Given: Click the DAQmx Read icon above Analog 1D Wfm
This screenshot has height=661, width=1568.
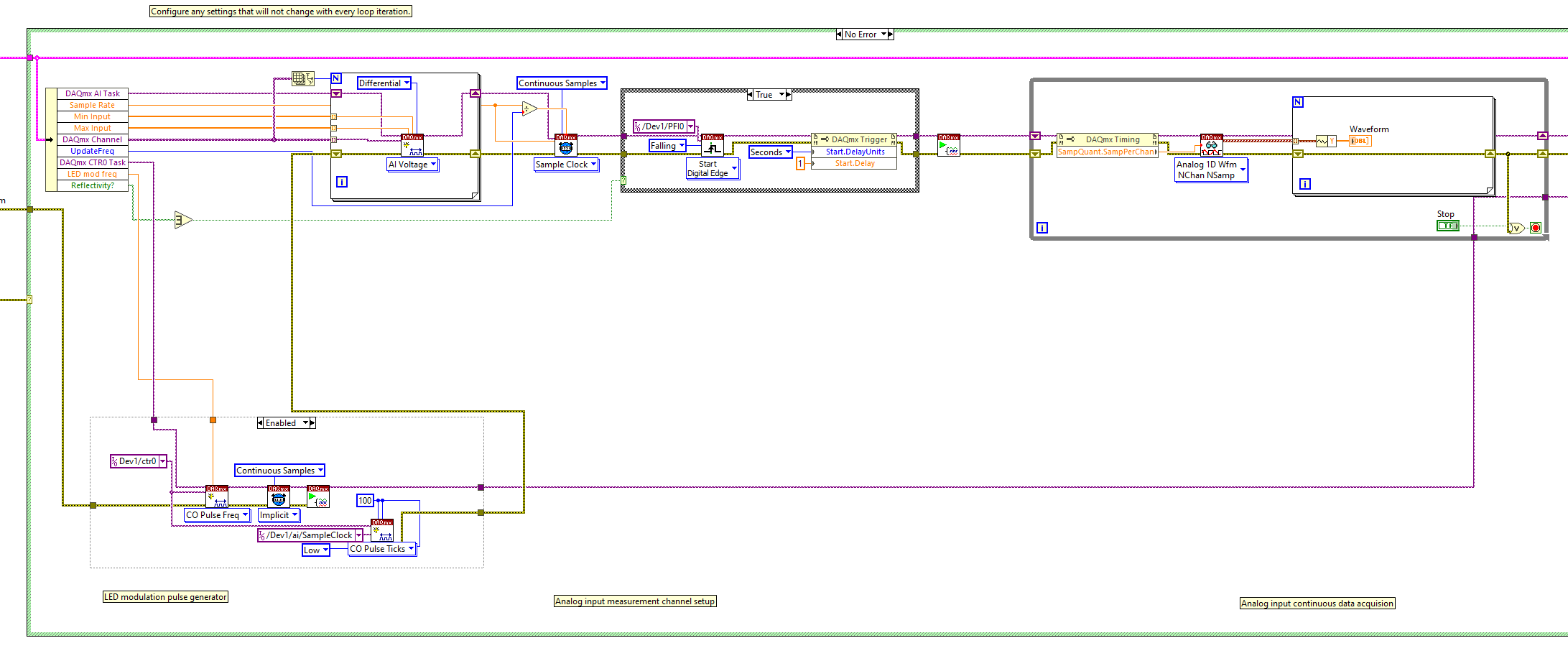Looking at the screenshot, I should 1212,144.
